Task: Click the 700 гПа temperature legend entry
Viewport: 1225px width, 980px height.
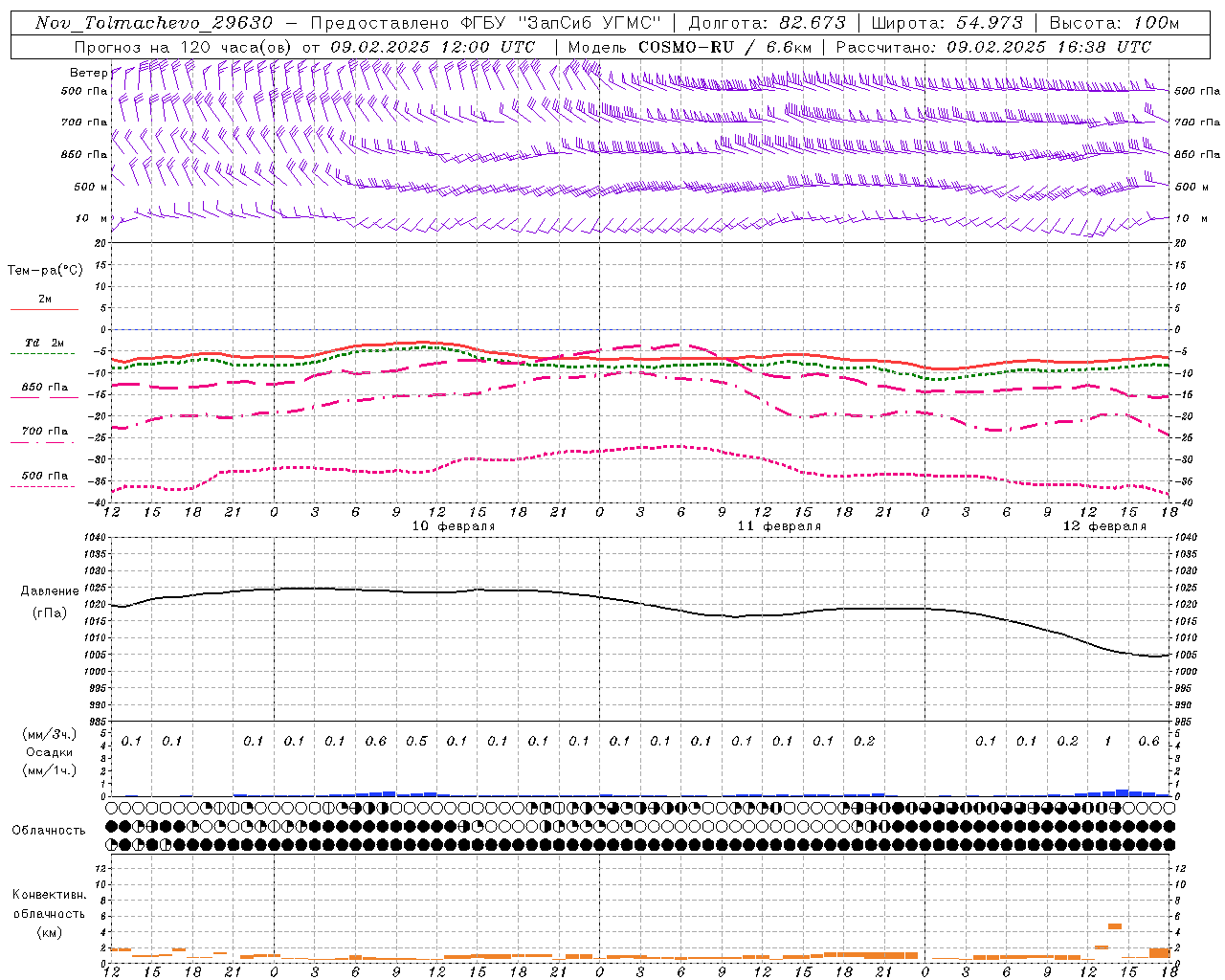Action: tap(44, 432)
